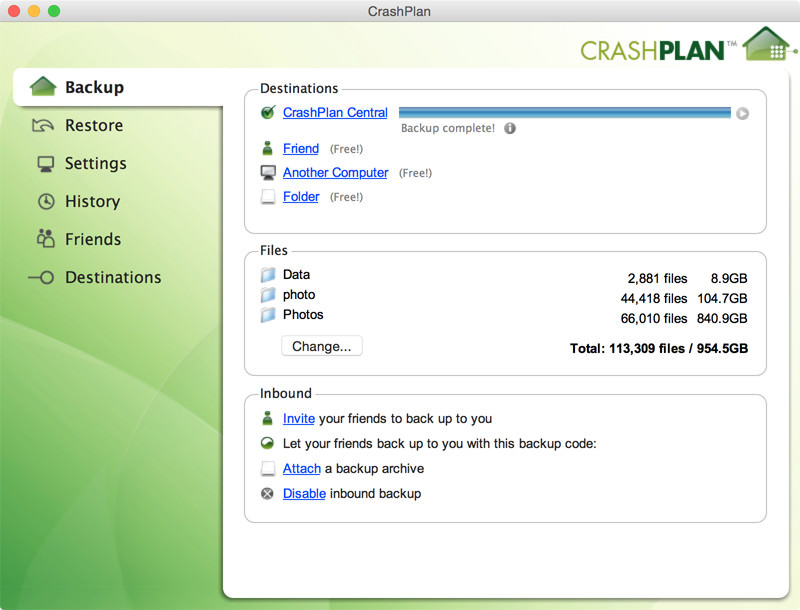
Task: Click the CrashPlan house logo
Action: pyautogui.click(x=768, y=44)
